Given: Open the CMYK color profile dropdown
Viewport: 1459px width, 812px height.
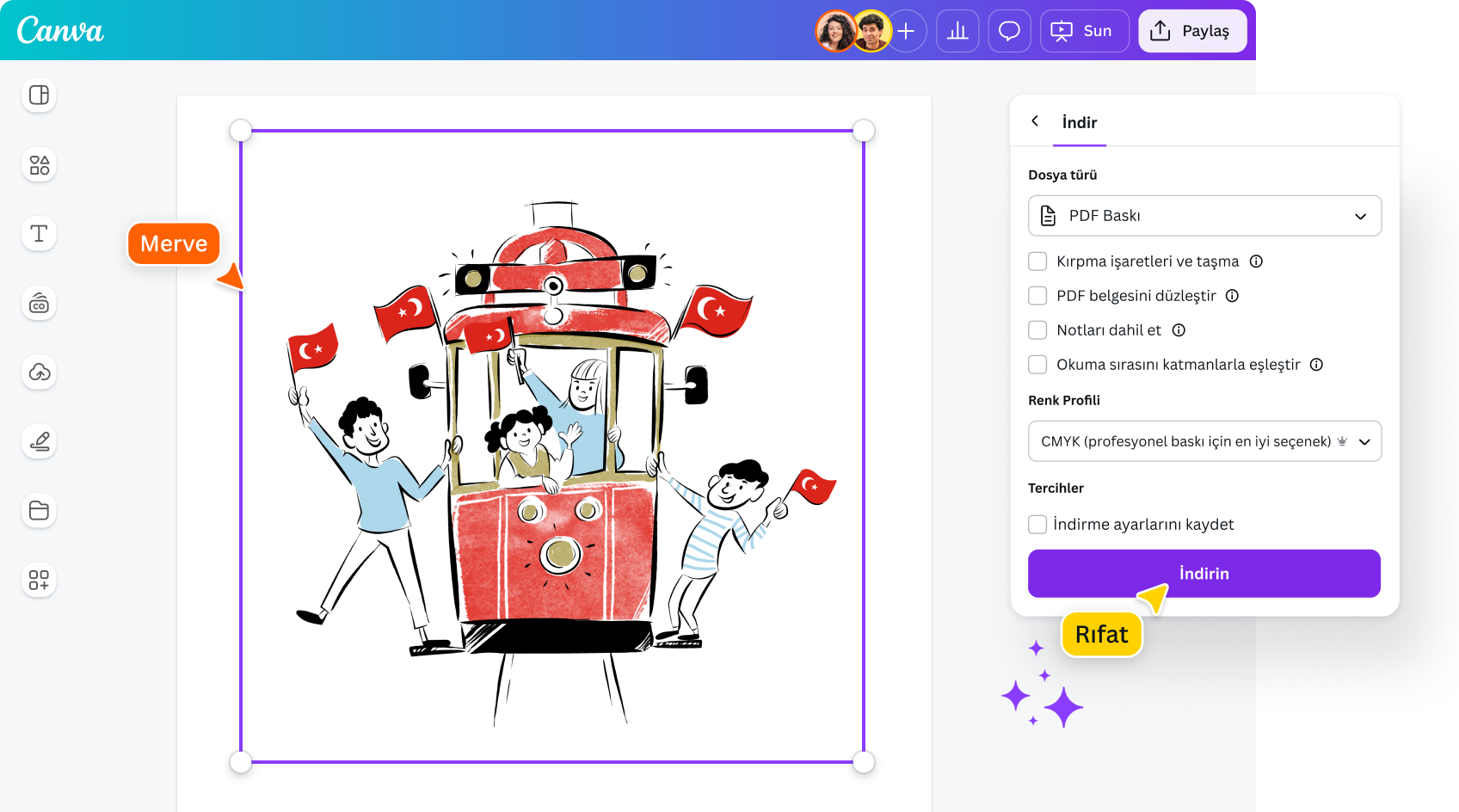Looking at the screenshot, I should click(1204, 441).
